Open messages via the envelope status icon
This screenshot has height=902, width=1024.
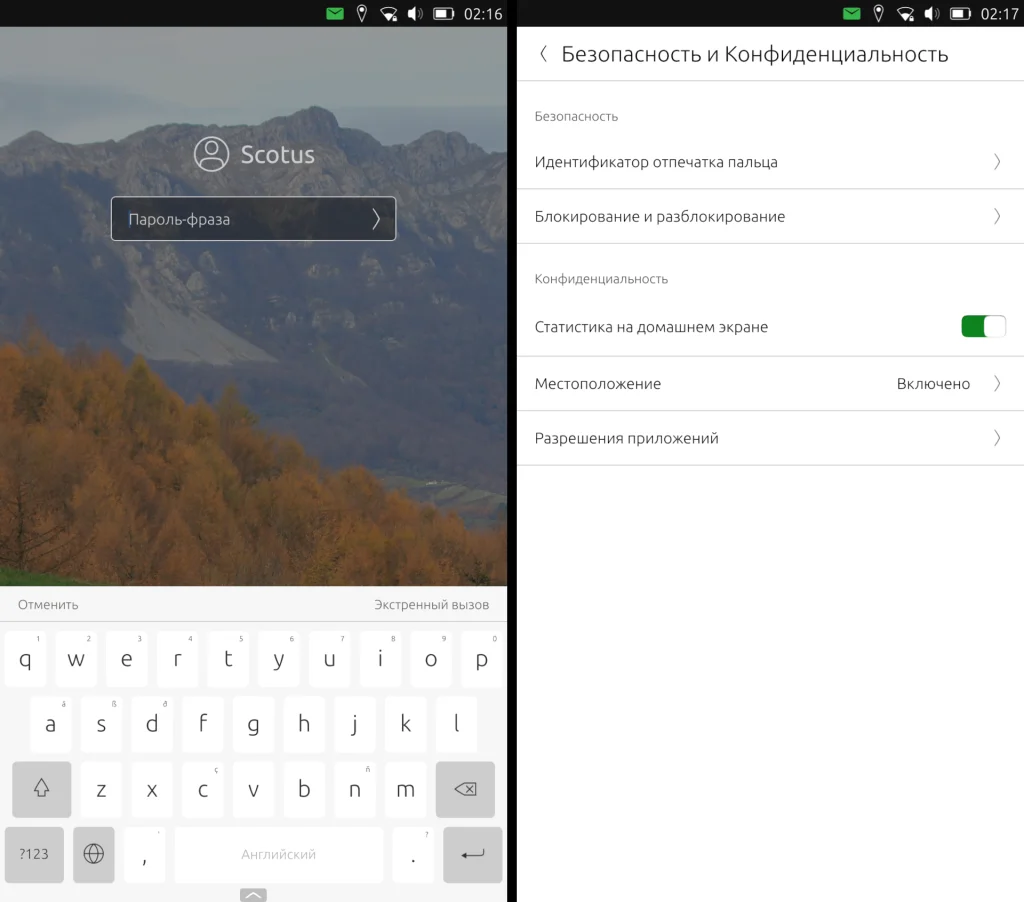(x=335, y=14)
